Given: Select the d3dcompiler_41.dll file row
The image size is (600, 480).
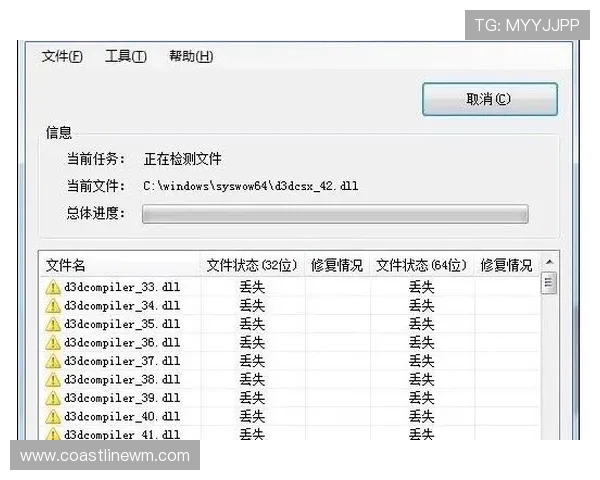Looking at the screenshot, I should [122, 434].
